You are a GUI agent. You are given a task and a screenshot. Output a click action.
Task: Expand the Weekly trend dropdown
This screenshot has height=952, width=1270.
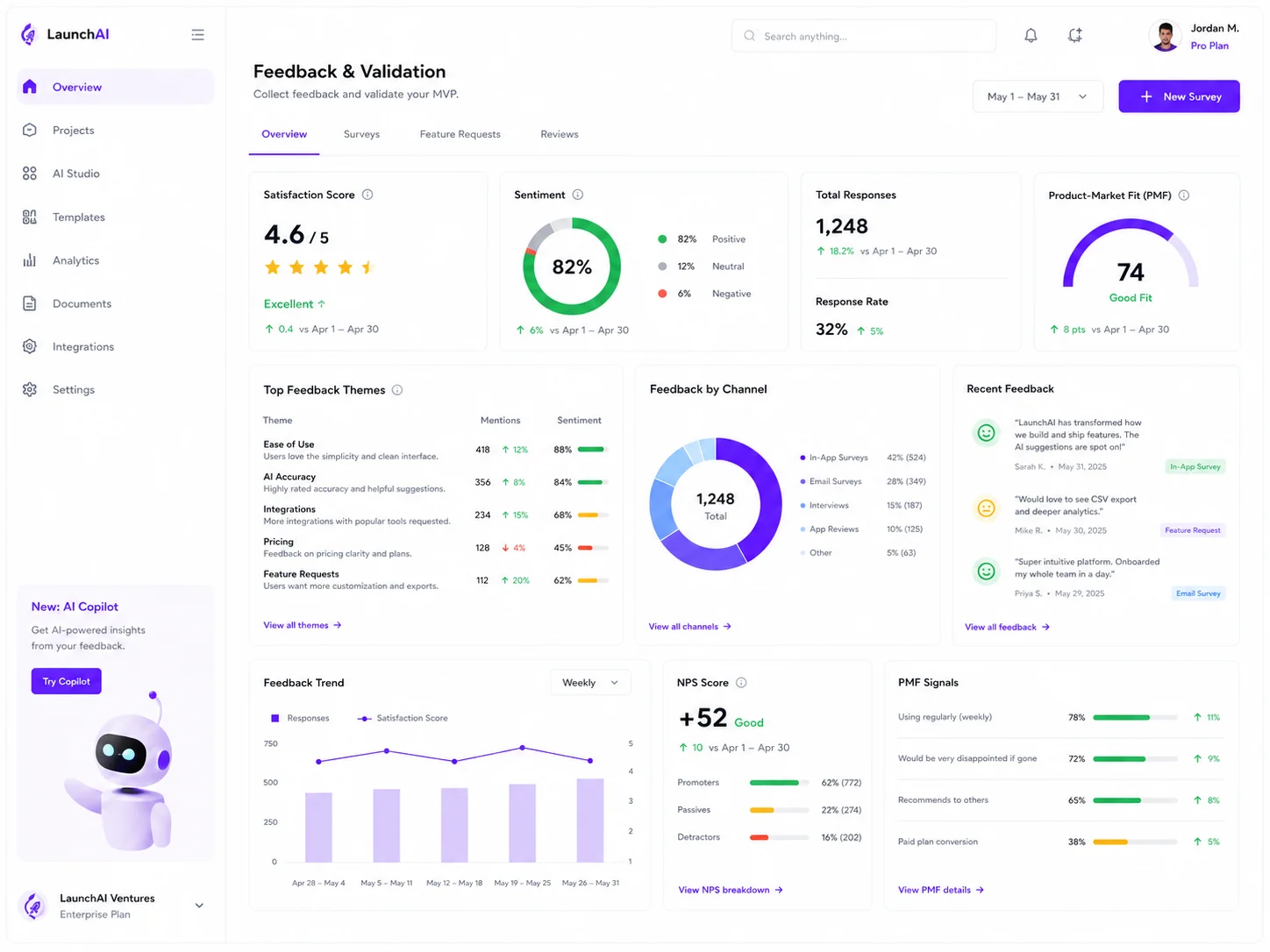590,683
